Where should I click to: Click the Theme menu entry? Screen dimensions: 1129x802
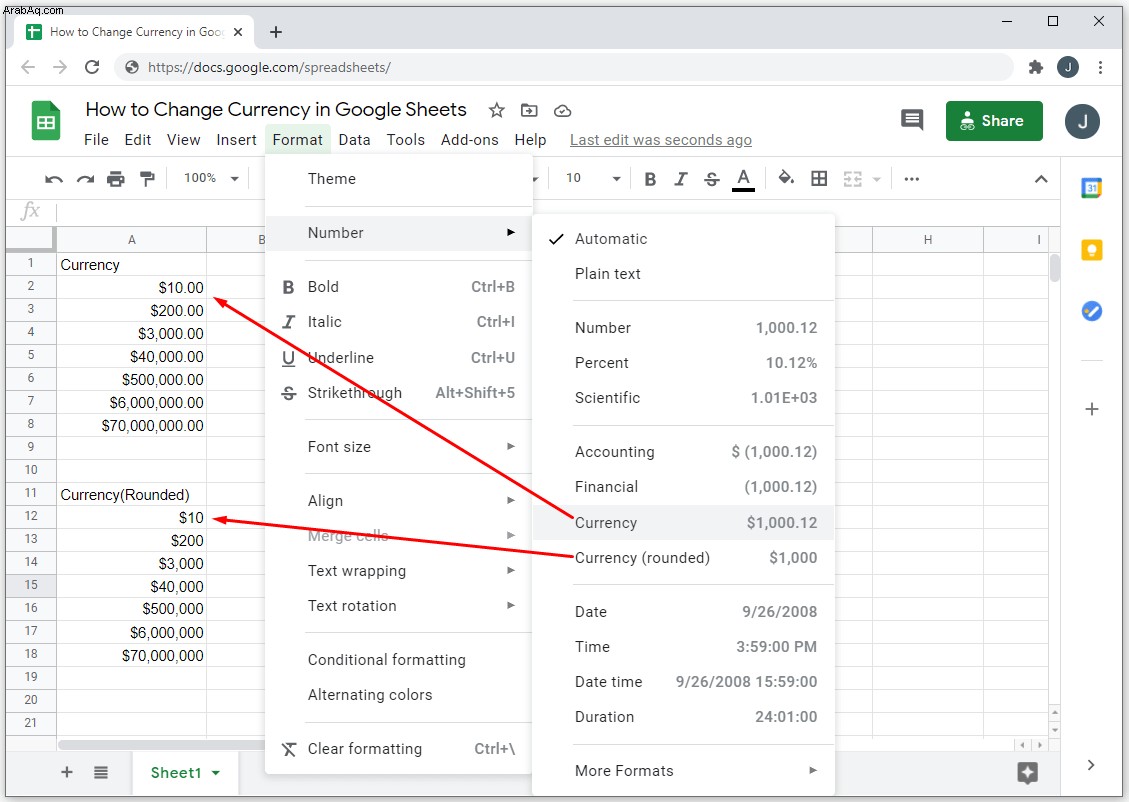point(400,179)
